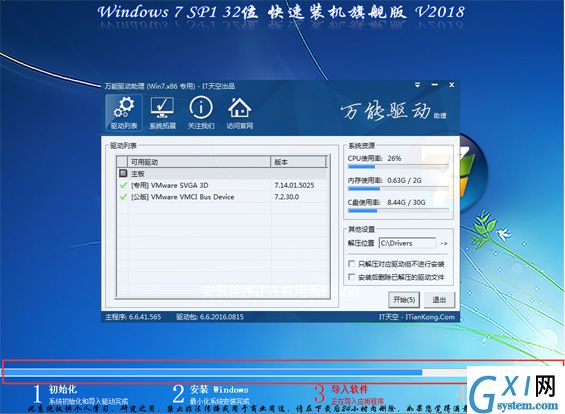Select the version 7.2.30.0 cell
This screenshot has height=414, width=565.
coord(286,197)
